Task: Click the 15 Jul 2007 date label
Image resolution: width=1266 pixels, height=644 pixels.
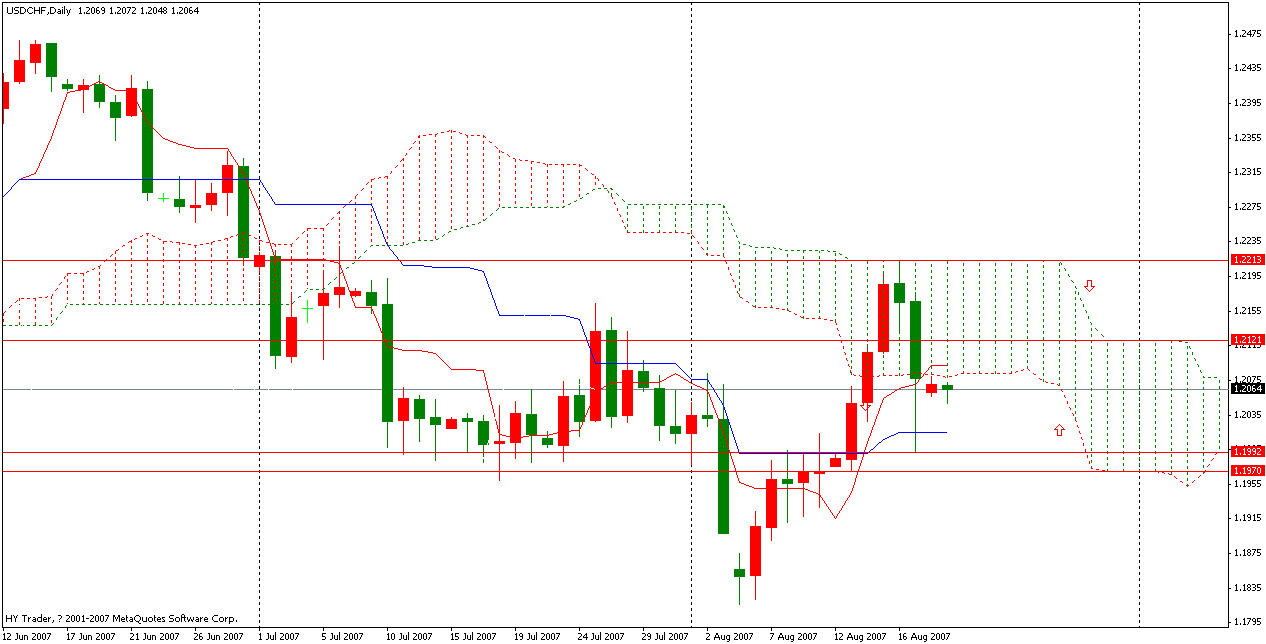Action: 474,636
